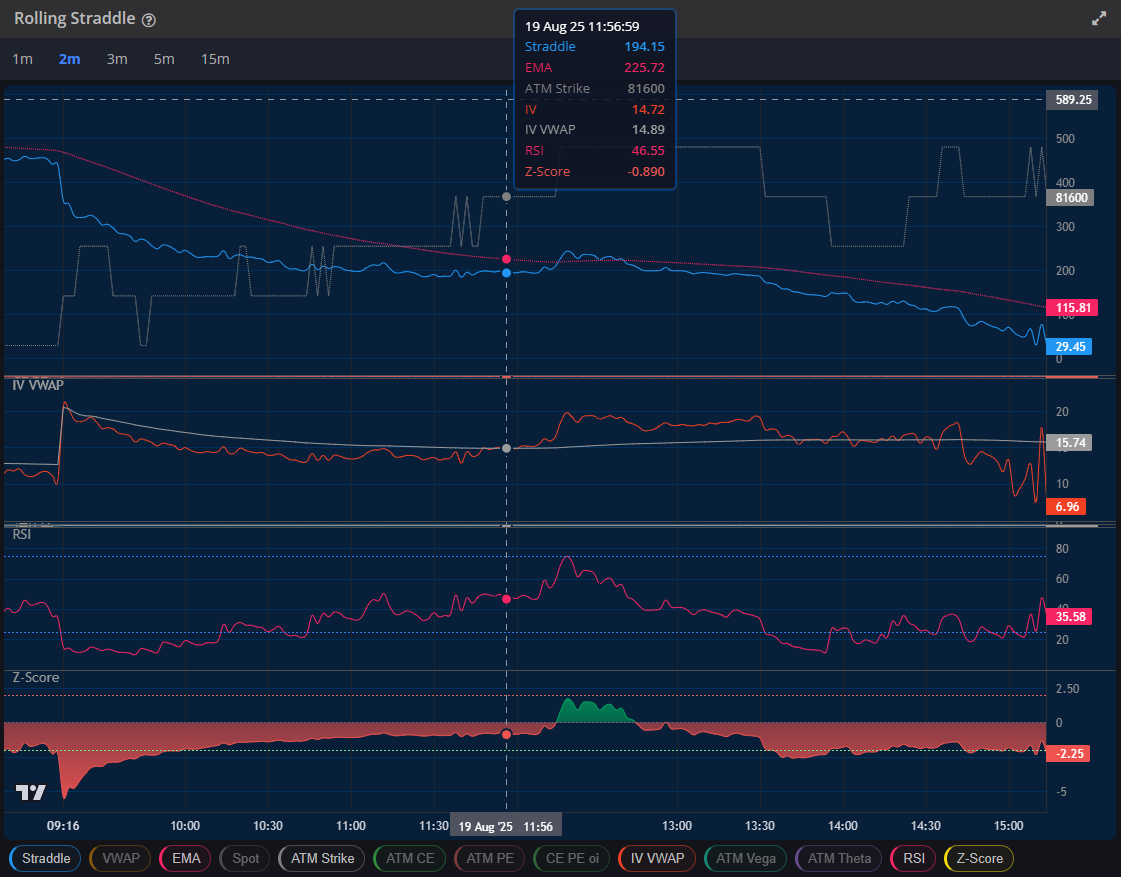This screenshot has width=1121, height=877.
Task: Click the 115.81 EMA price label
Action: [x=1069, y=307]
